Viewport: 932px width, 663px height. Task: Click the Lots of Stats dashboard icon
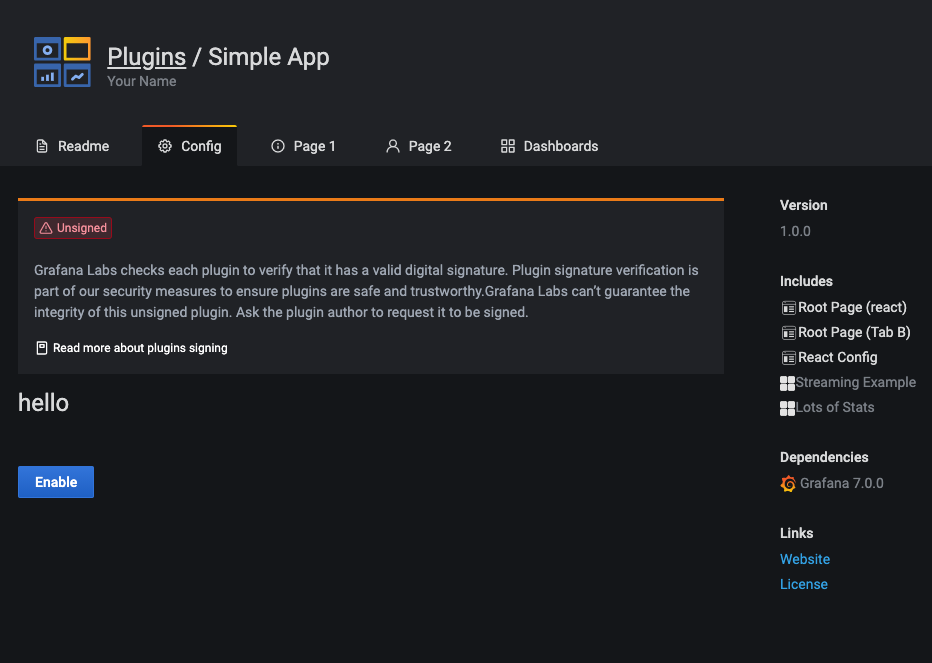point(788,409)
